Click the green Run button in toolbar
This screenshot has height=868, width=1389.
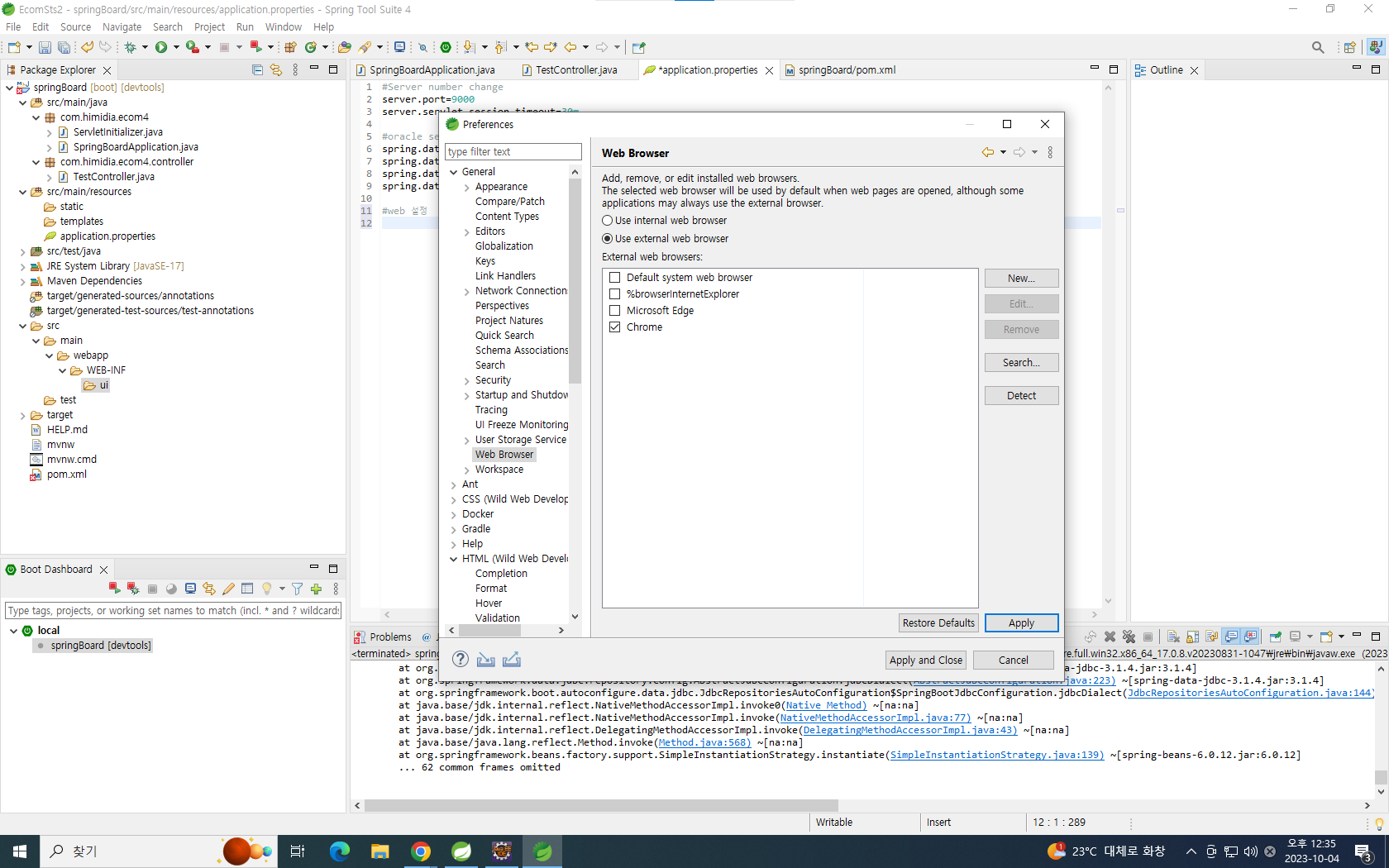coord(161,47)
